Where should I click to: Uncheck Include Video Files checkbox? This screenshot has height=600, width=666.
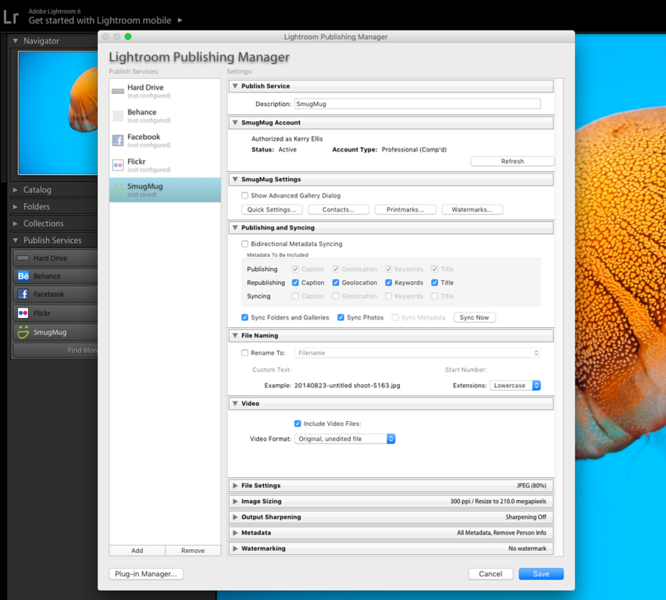[298, 424]
